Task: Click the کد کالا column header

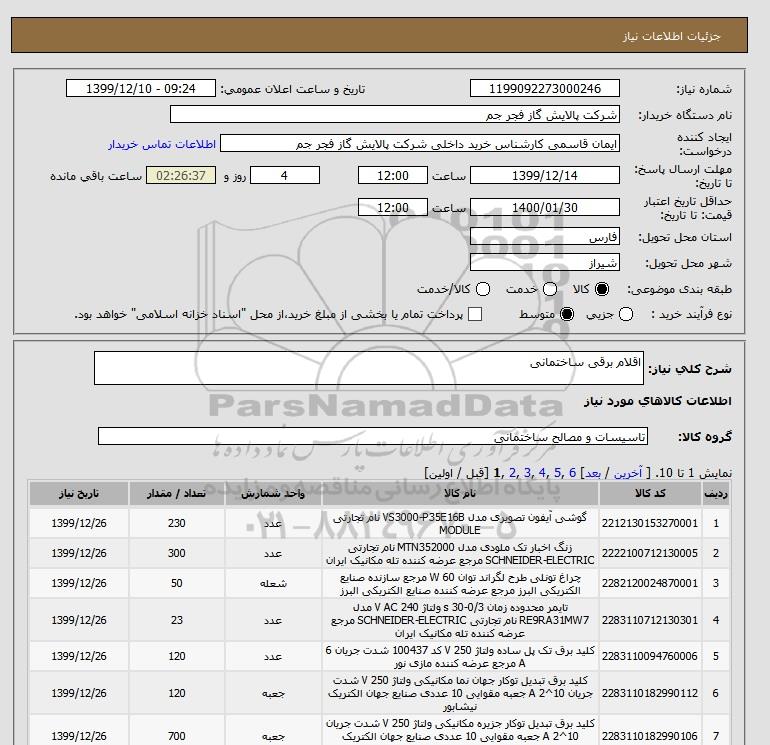Action: coord(650,494)
